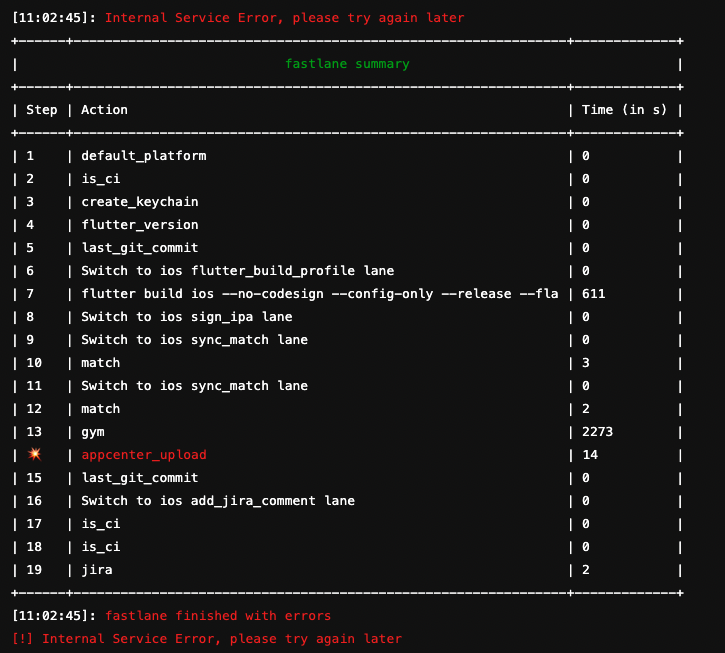Click the 'Step' column header
The width and height of the screenshot is (725, 653).
[x=42, y=110]
